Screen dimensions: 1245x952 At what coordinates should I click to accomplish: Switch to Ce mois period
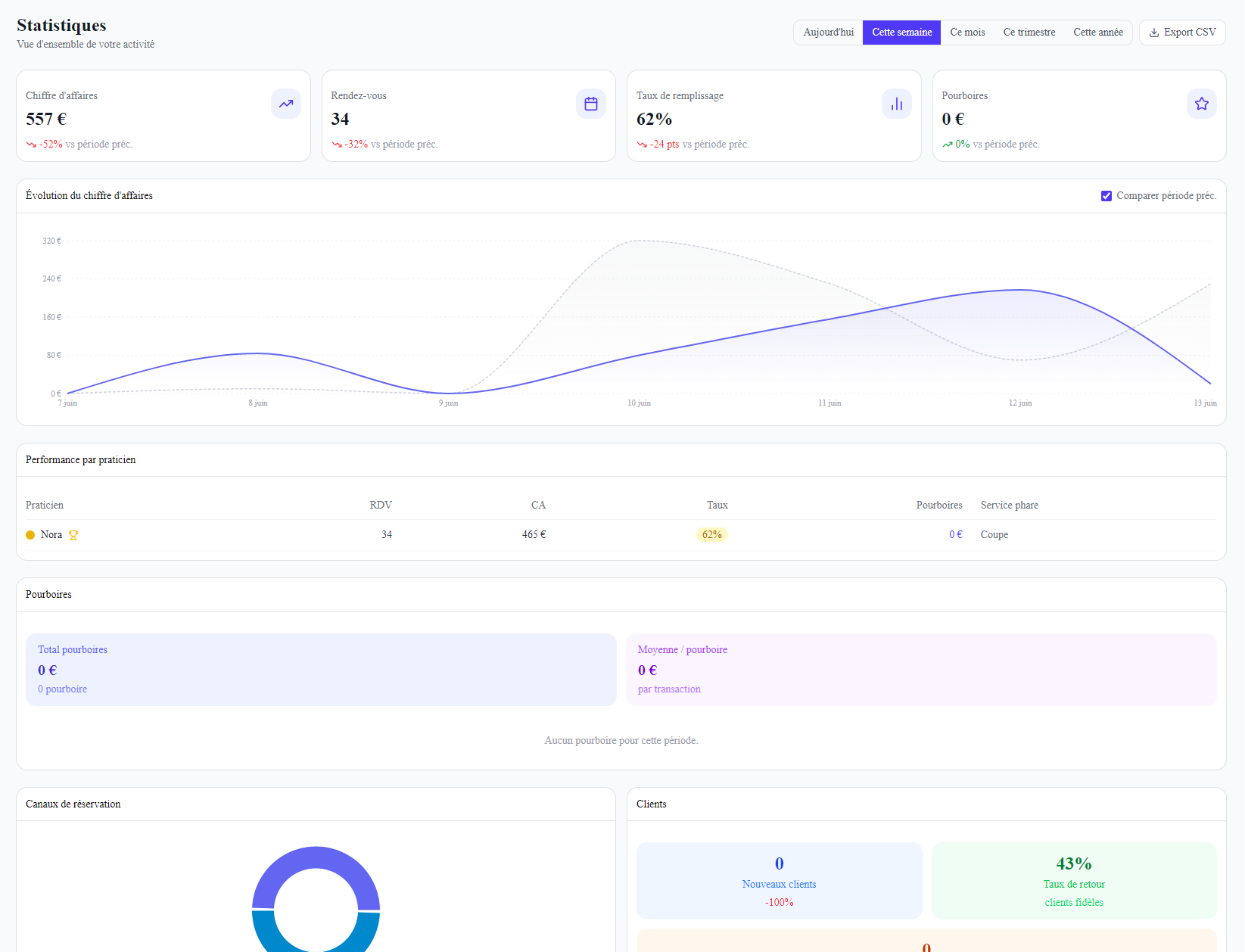[x=968, y=33]
